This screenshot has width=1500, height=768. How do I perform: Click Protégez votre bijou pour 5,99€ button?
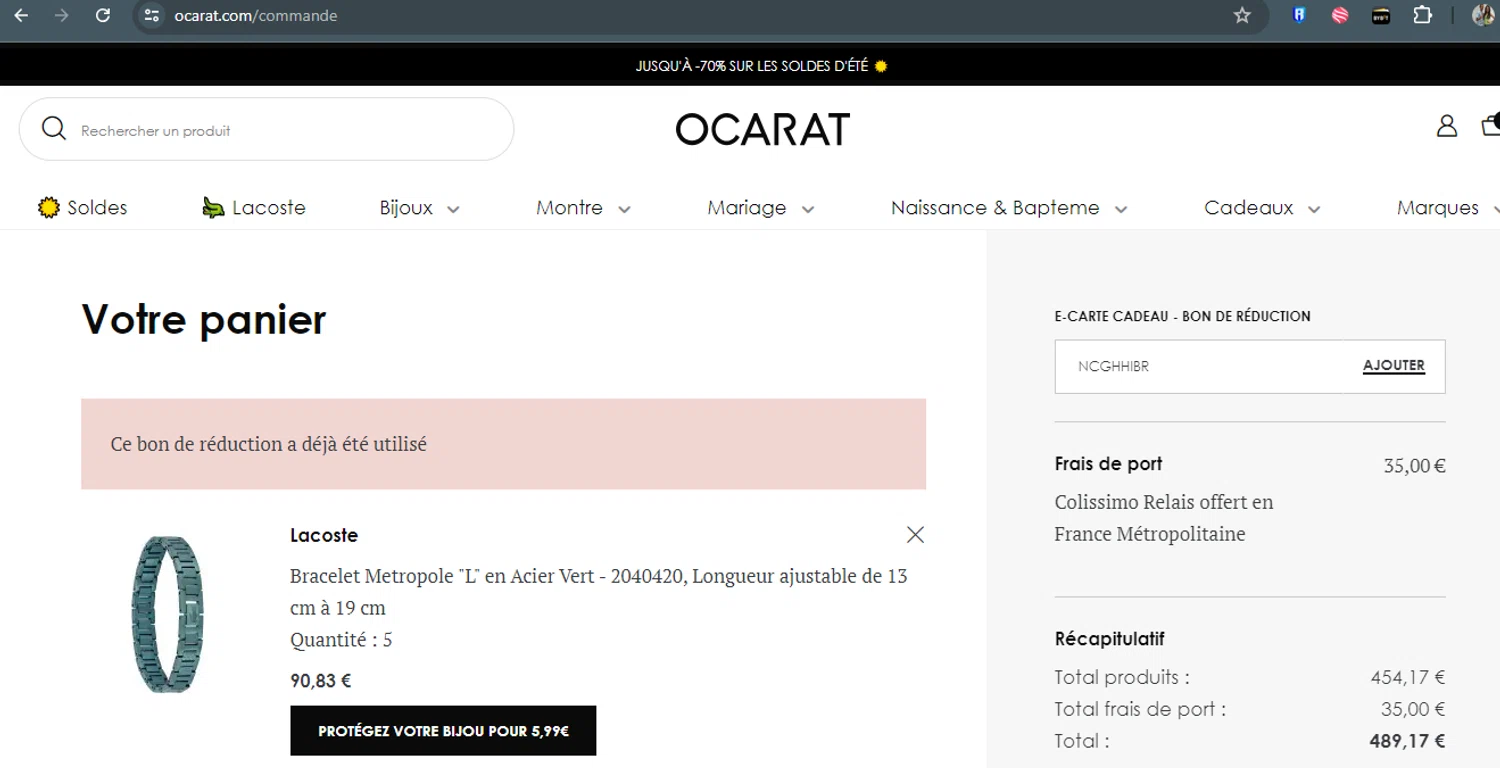point(443,731)
